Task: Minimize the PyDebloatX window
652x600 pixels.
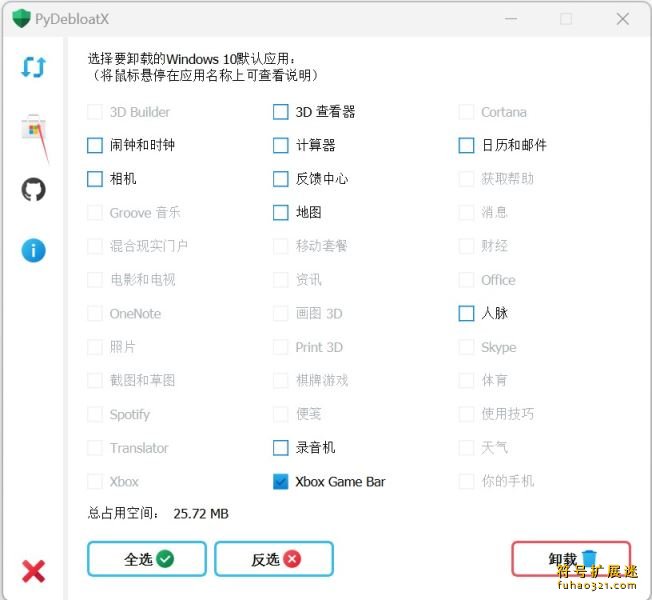Action: tap(511, 19)
